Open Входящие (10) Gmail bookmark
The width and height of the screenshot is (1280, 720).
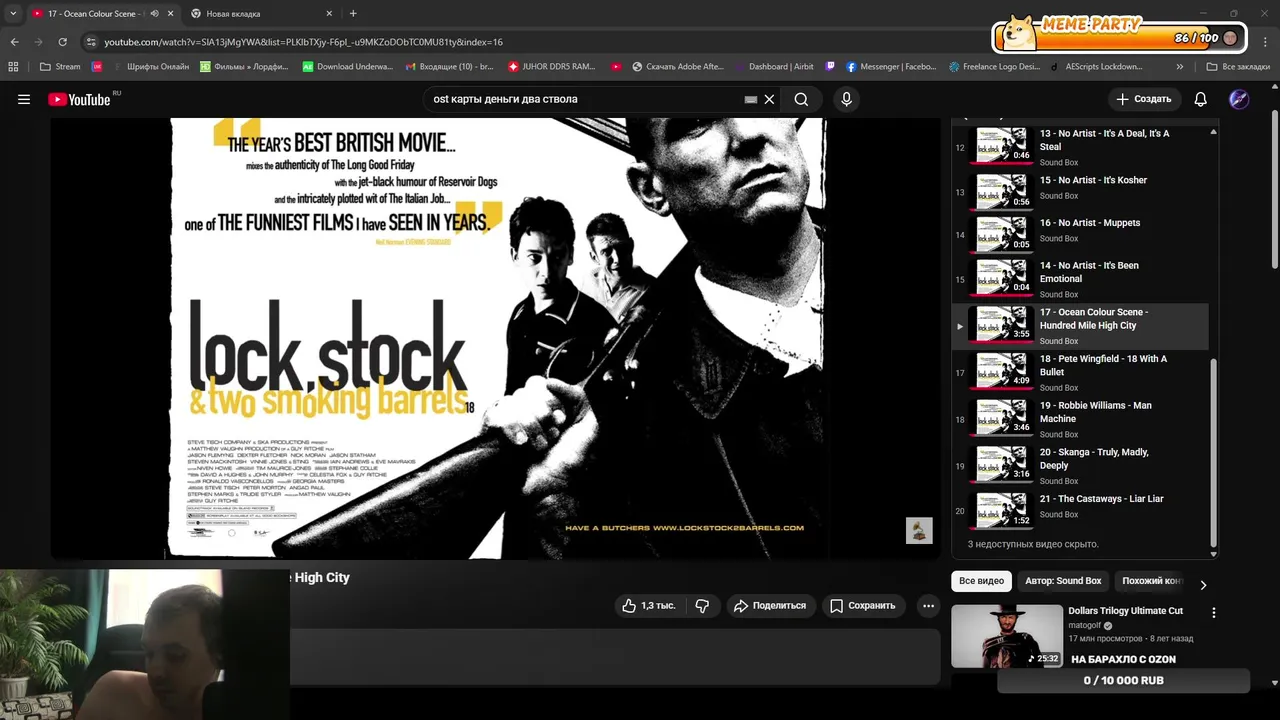[450, 67]
